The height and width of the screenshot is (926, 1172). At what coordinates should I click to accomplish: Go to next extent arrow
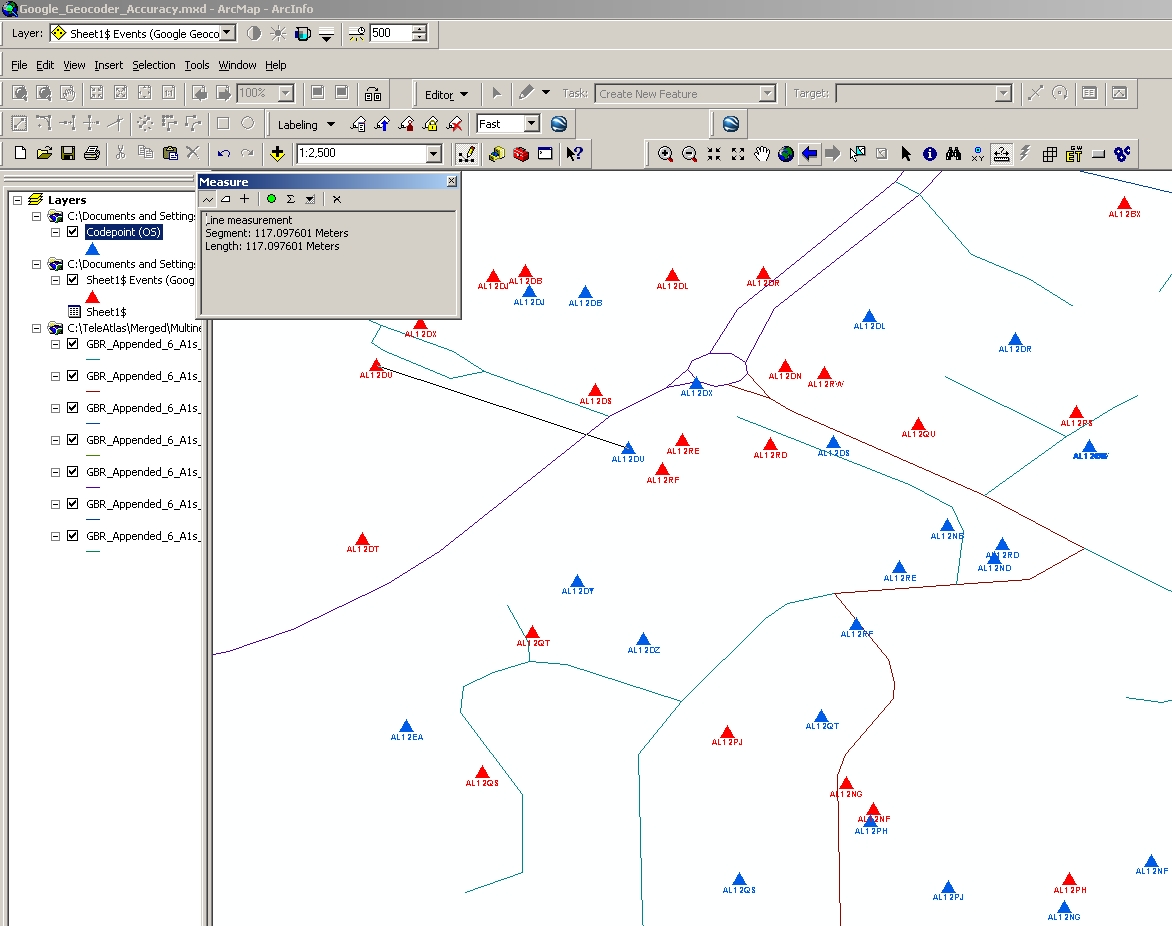tap(833, 154)
